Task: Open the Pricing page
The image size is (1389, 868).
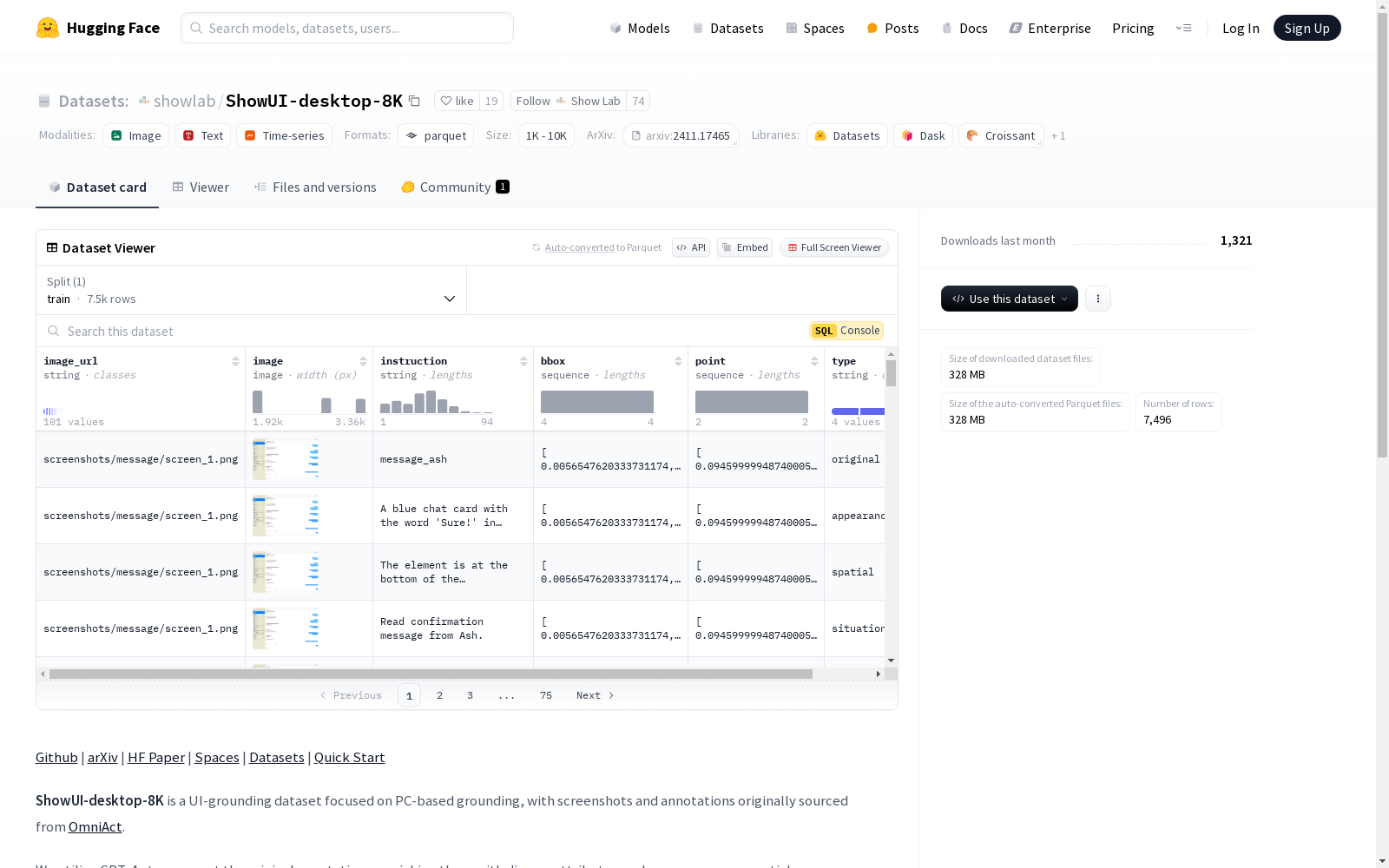Action: [x=1133, y=28]
